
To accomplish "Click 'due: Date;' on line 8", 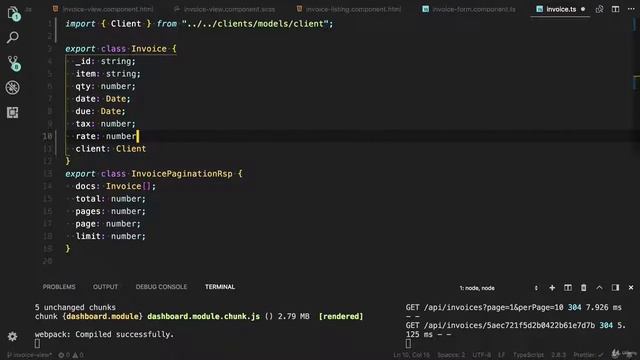I will click(100, 111).
